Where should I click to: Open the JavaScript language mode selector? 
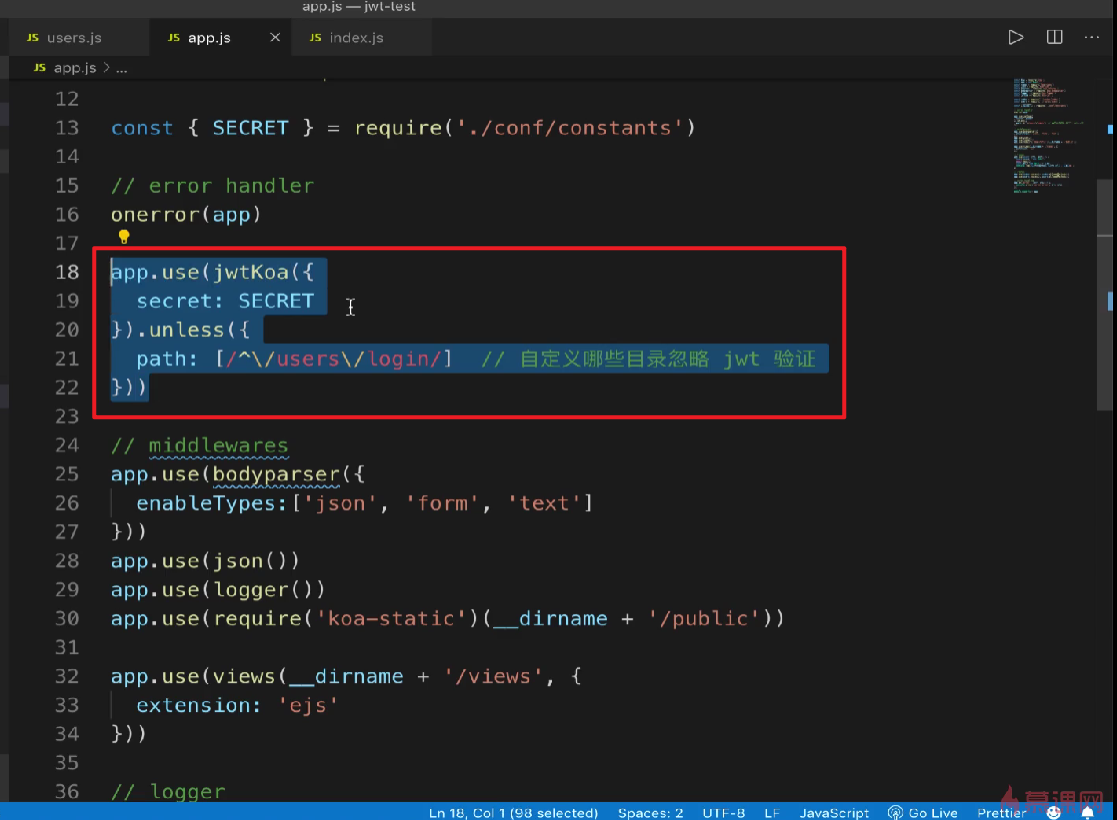point(834,812)
